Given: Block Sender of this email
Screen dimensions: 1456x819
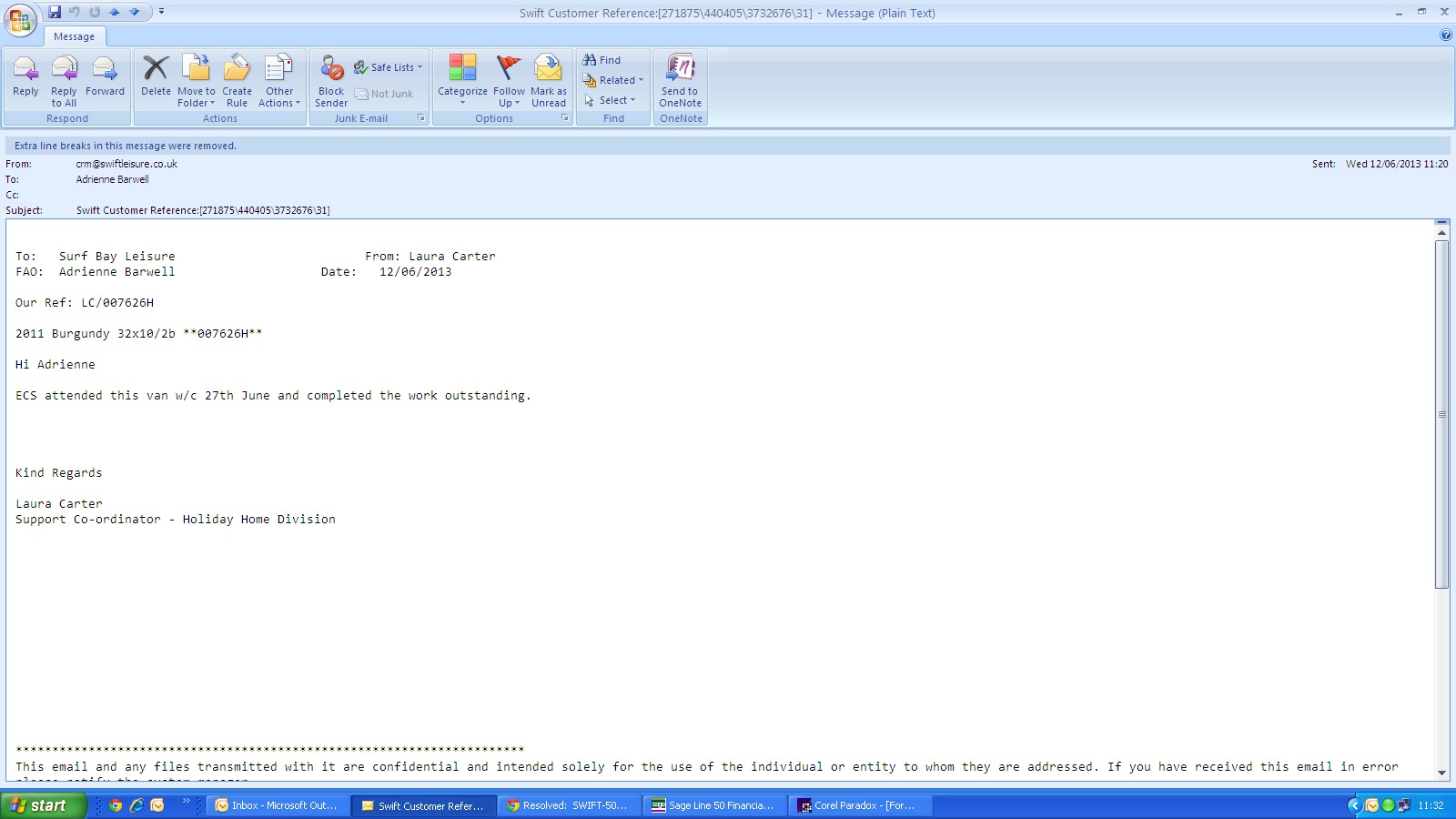Looking at the screenshot, I should point(331,78).
